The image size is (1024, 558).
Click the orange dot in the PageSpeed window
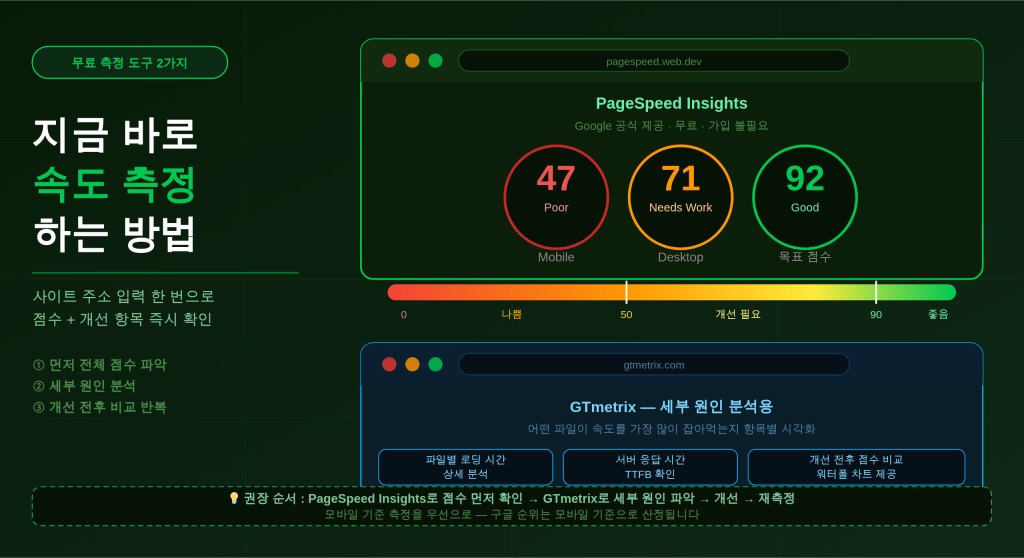(x=412, y=61)
